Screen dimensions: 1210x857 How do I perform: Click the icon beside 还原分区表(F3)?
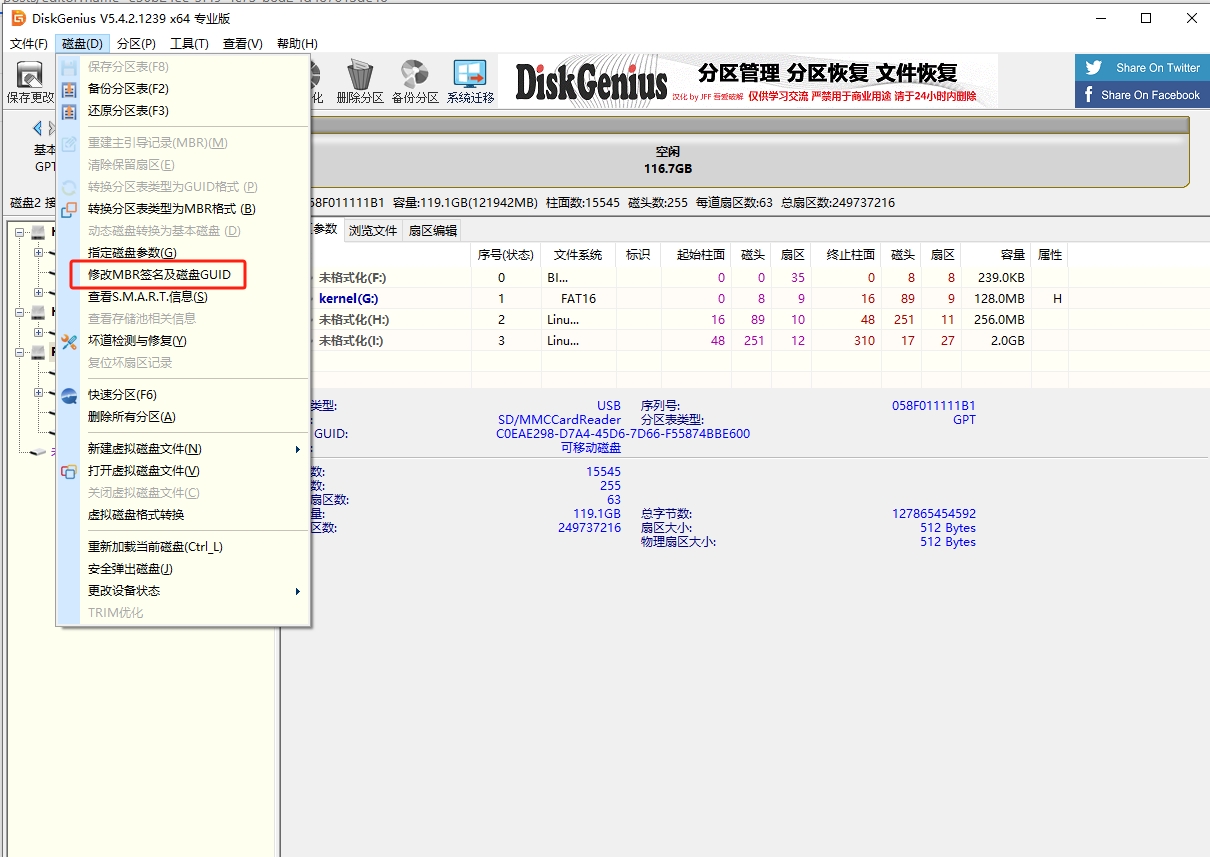click(x=69, y=111)
